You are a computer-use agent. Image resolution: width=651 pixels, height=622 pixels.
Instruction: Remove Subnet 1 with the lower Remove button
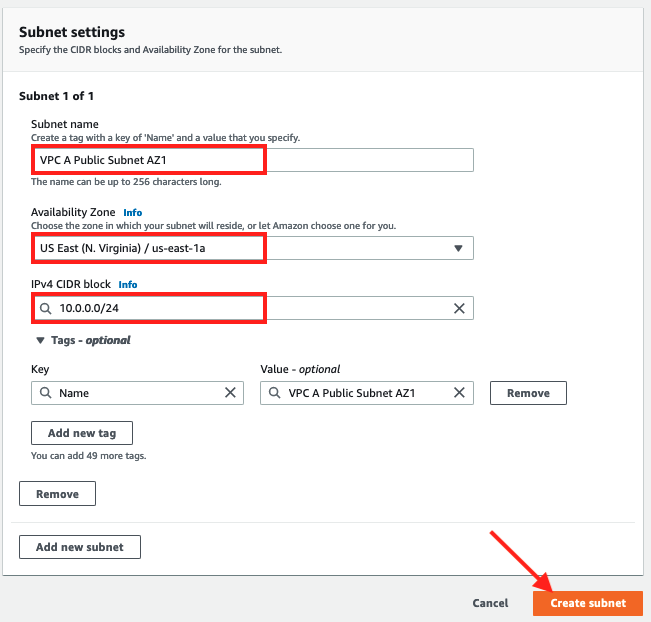coord(57,494)
